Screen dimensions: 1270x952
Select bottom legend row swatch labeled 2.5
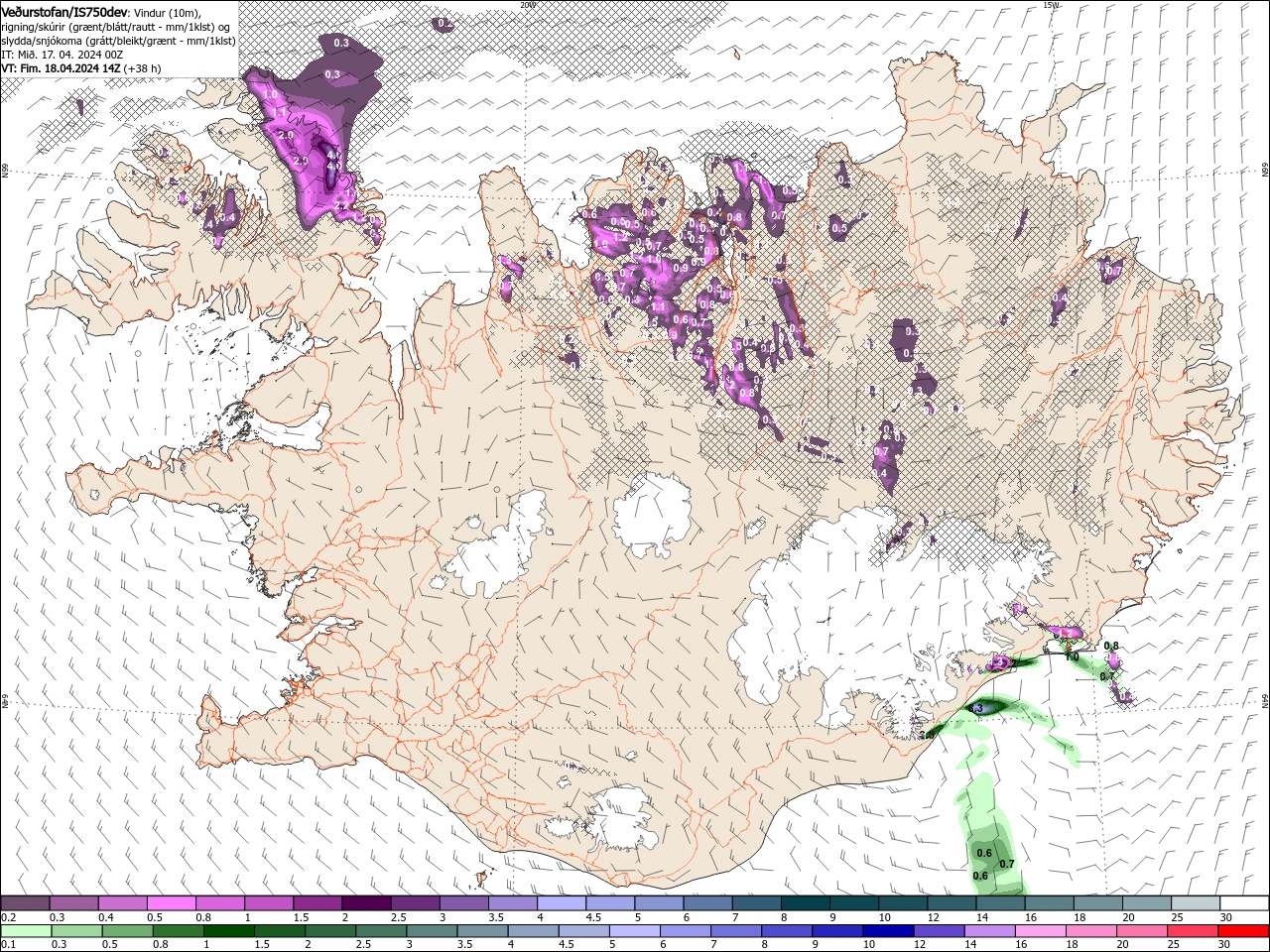(382, 931)
